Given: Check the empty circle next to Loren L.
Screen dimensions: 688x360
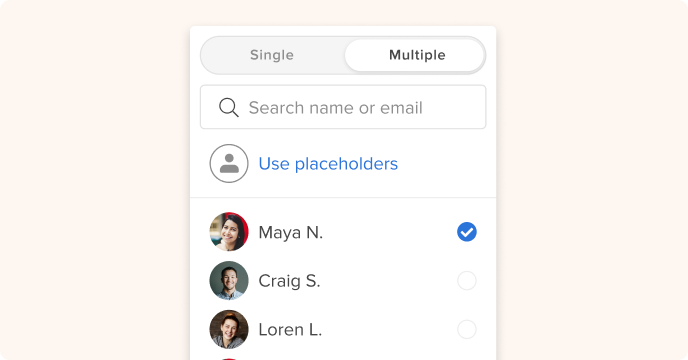Looking at the screenshot, I should 467,329.
